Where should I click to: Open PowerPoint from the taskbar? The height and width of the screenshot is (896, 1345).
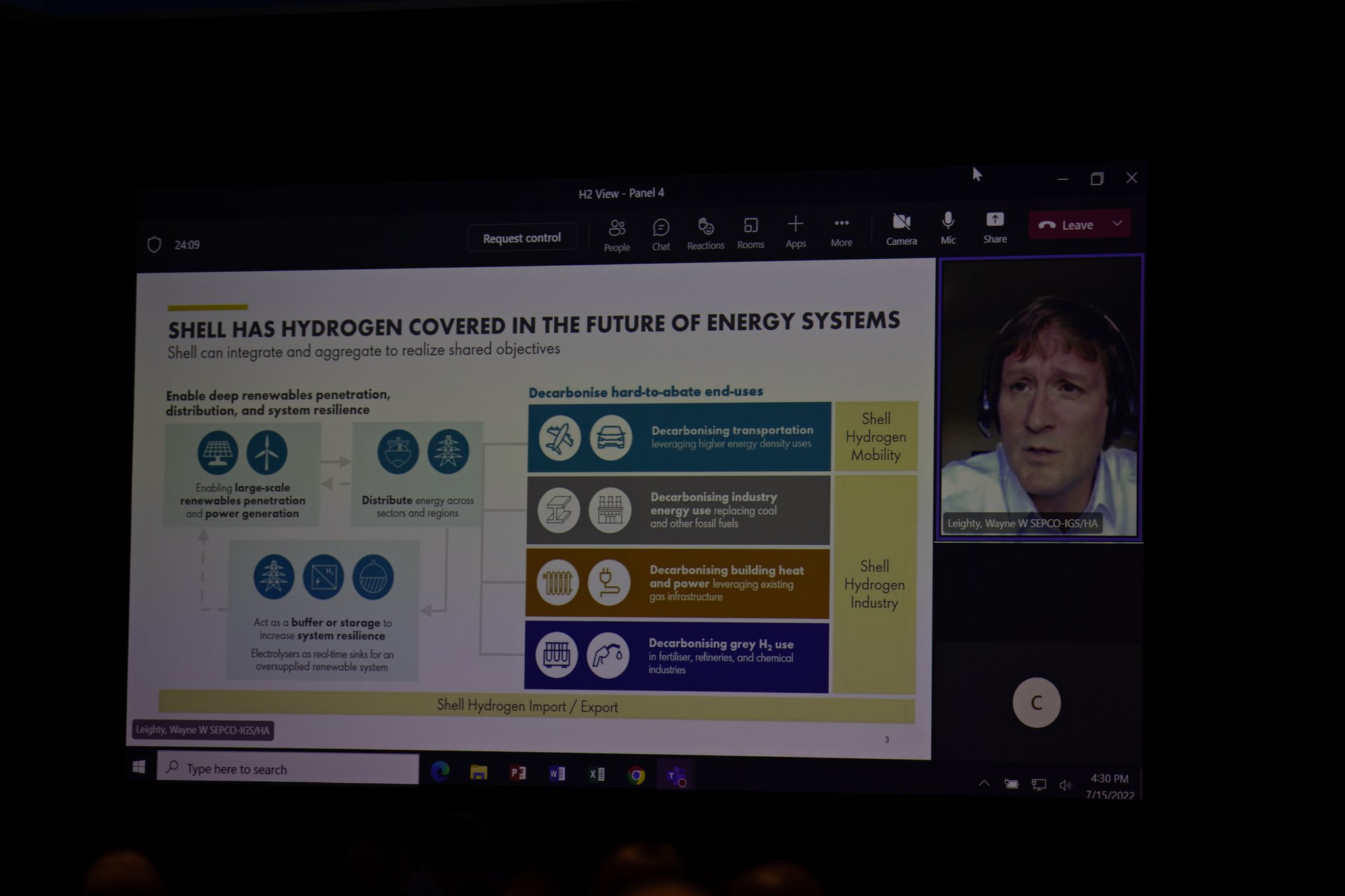click(x=518, y=773)
